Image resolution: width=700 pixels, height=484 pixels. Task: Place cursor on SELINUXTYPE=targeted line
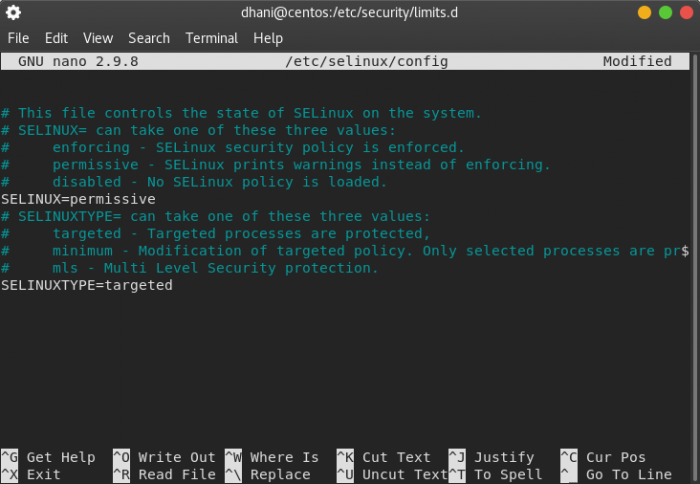coord(87,285)
